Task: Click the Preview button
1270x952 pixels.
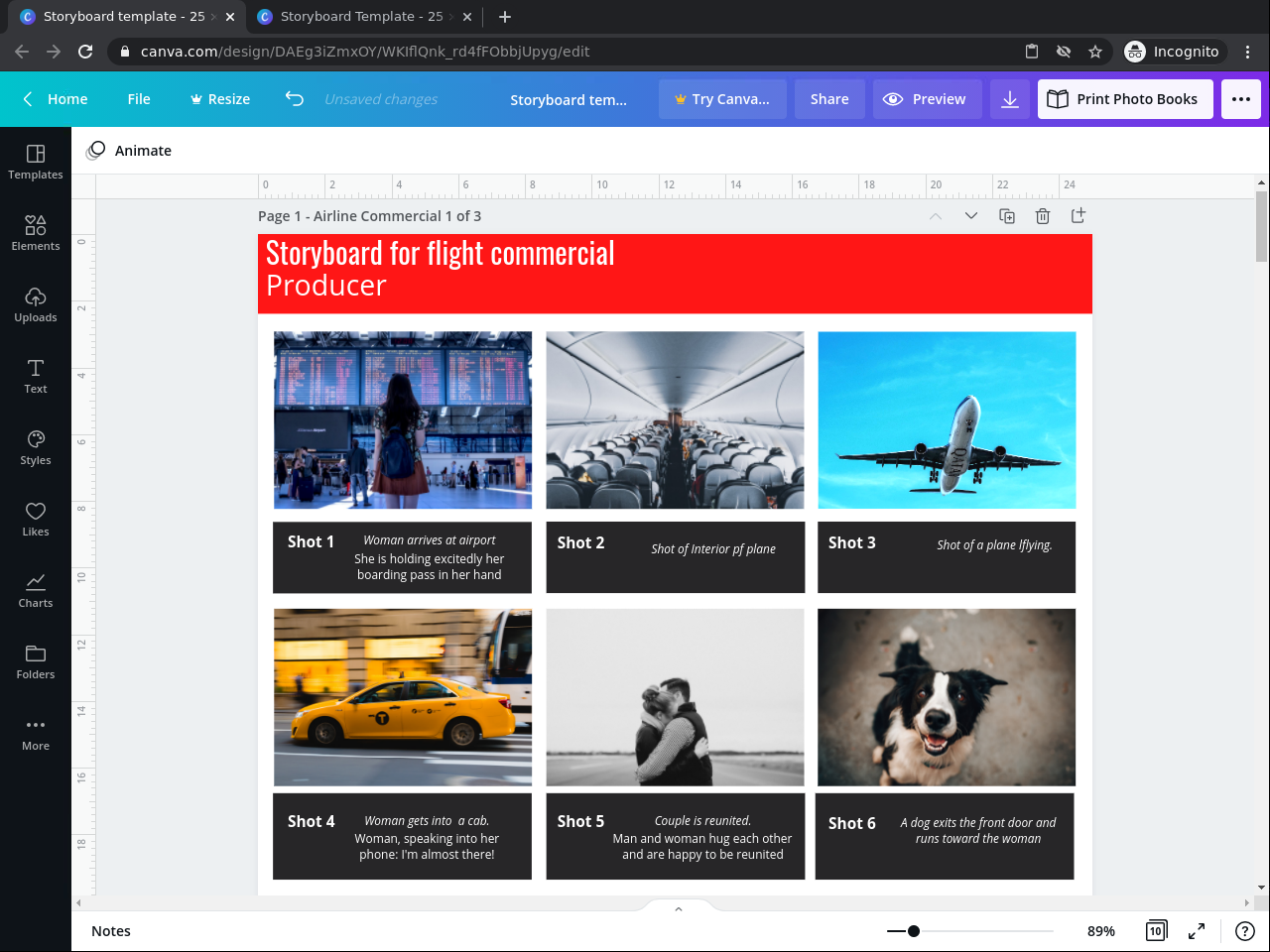Action: click(928, 99)
